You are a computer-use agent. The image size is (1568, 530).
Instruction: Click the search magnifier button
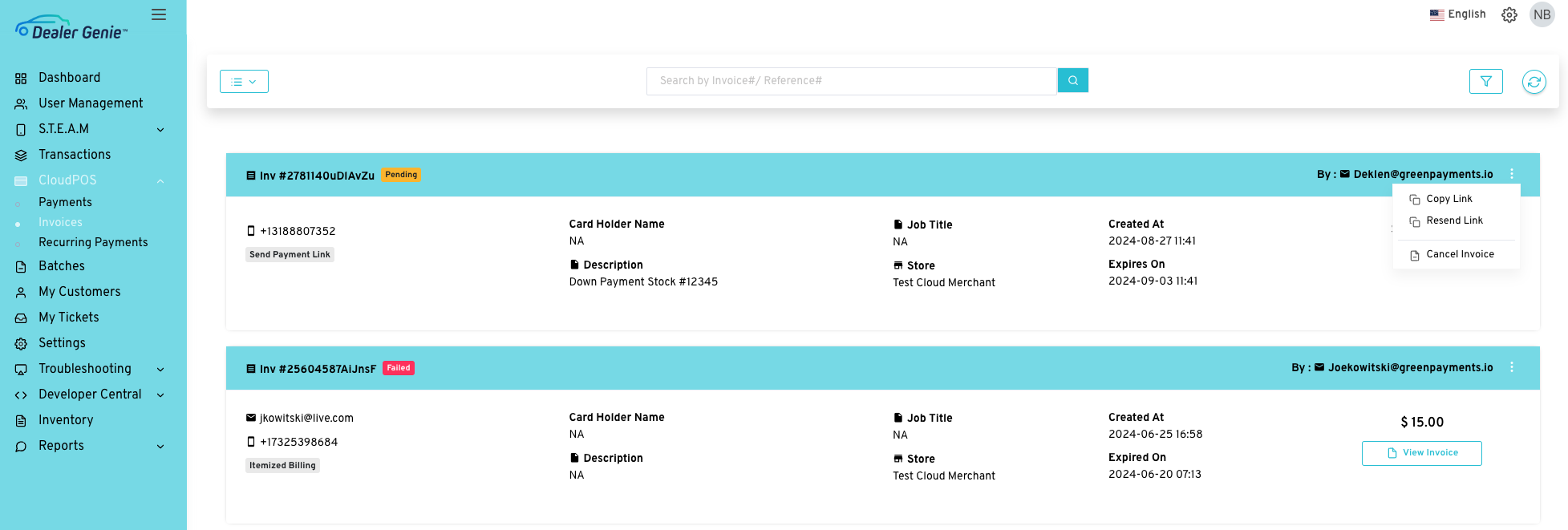[x=1073, y=80]
